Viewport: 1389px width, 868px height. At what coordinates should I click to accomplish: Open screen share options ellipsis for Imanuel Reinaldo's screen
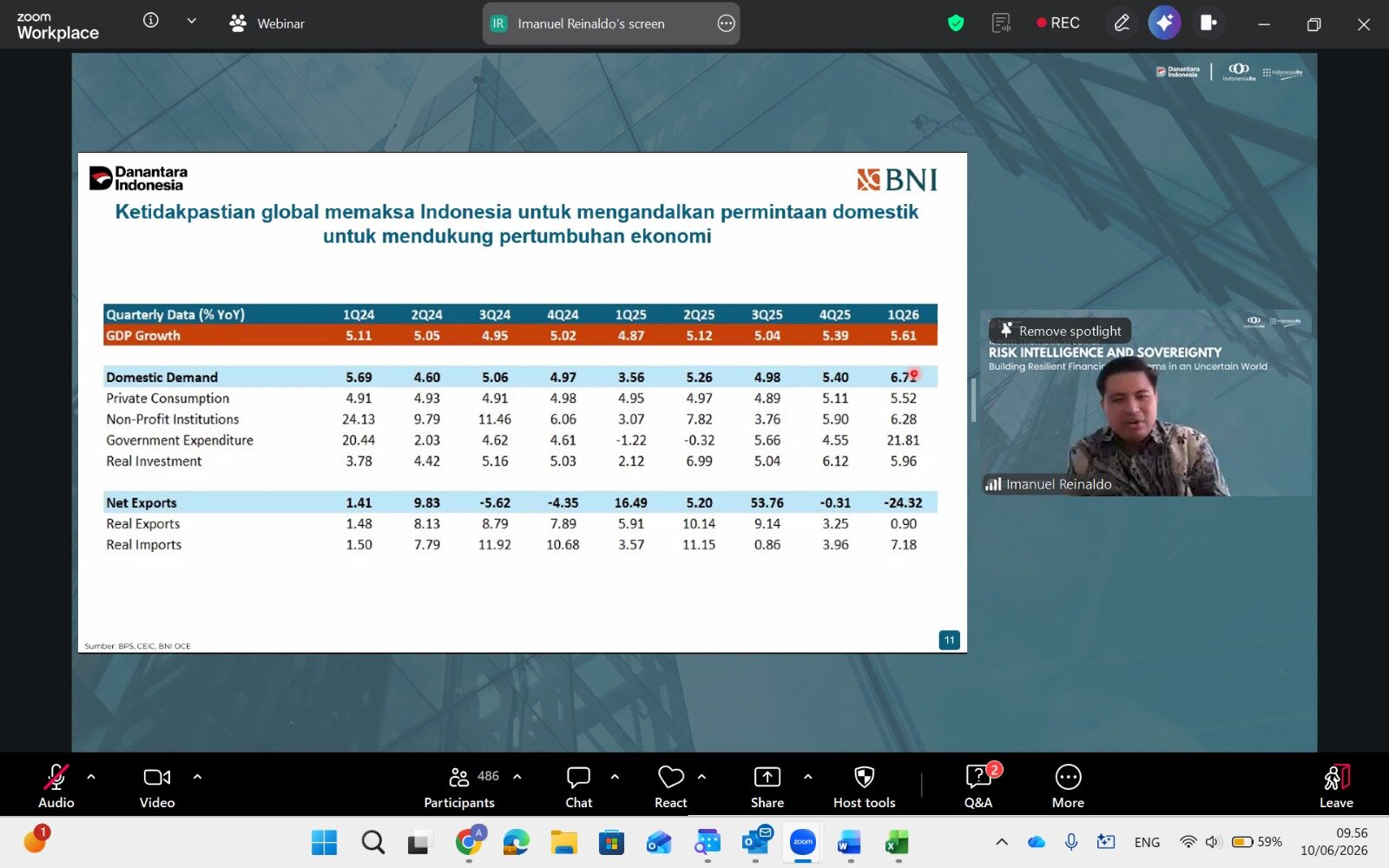[x=726, y=23]
